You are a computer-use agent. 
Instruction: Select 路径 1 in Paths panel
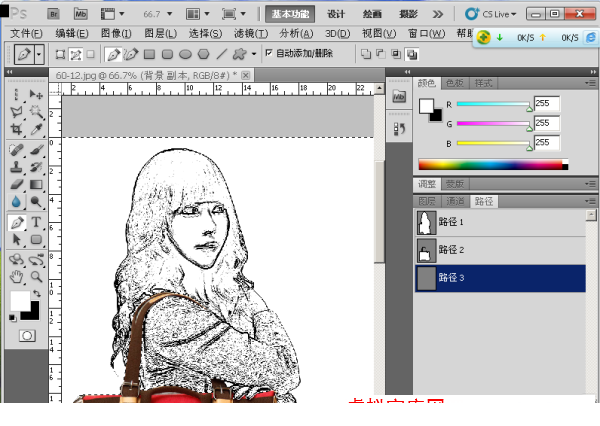click(500, 222)
